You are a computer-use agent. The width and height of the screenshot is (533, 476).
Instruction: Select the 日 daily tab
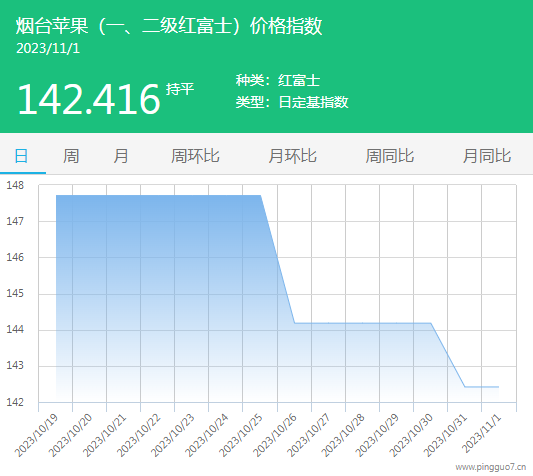coord(21,156)
